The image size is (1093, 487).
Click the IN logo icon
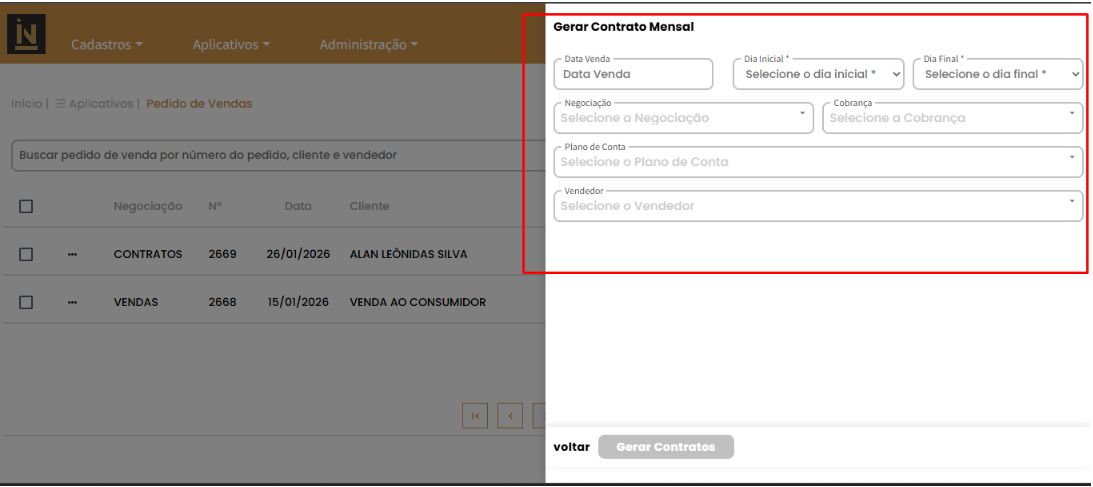tap(27, 35)
